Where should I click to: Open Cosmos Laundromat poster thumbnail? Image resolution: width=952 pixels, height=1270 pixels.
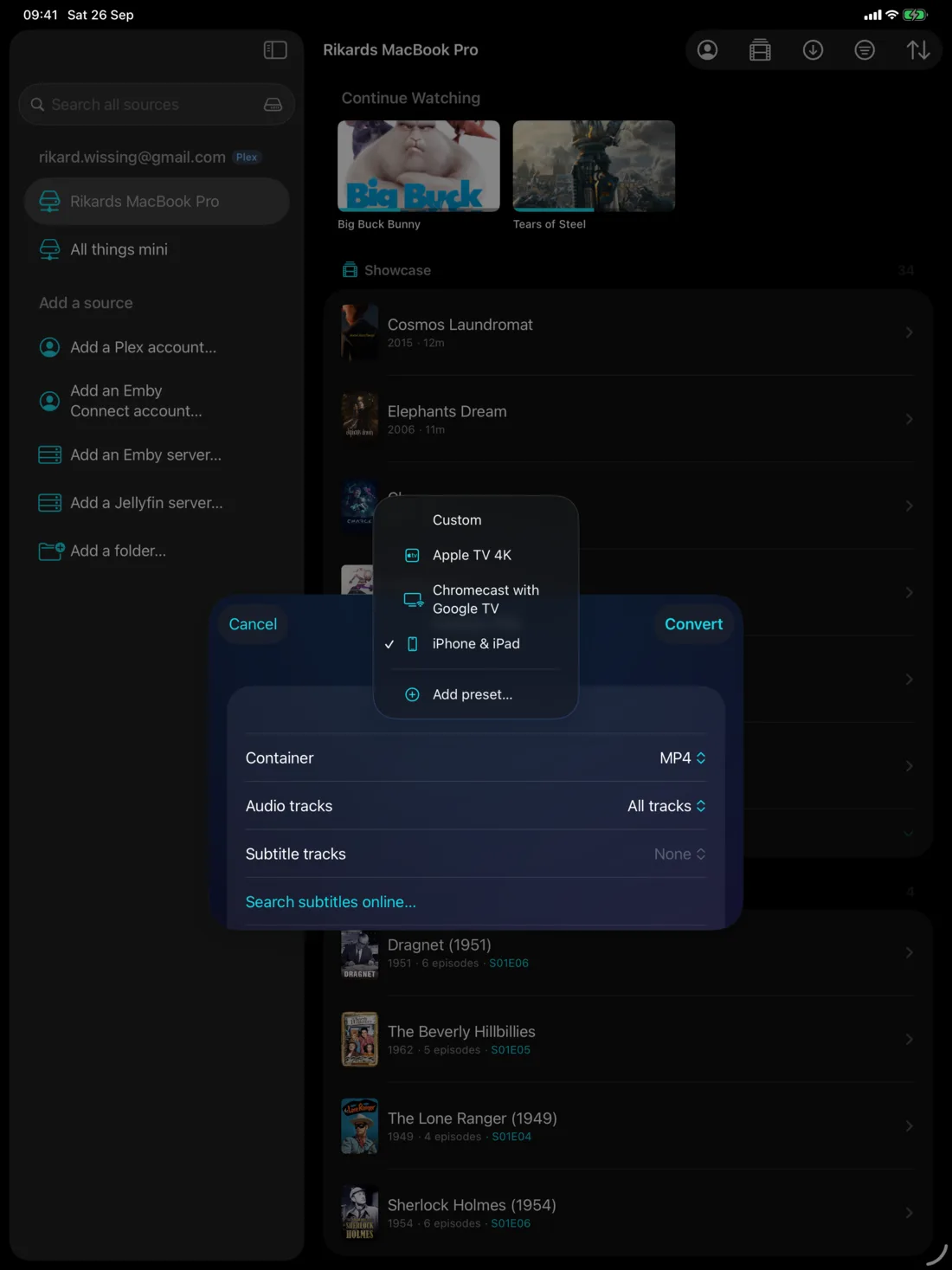[359, 332]
